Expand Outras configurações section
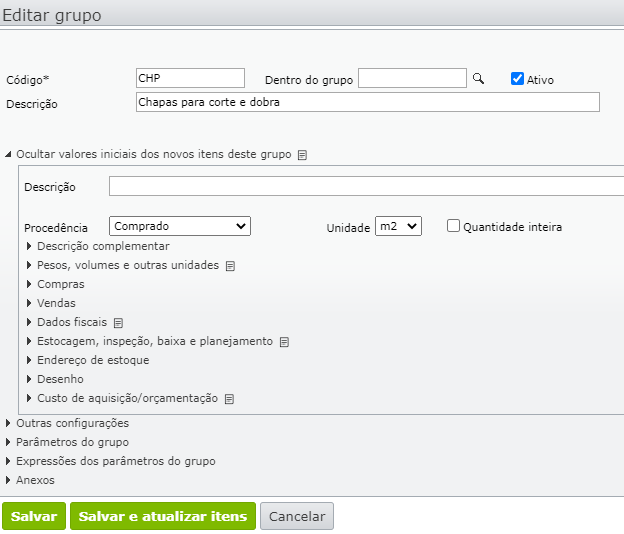The width and height of the screenshot is (624, 534). pos(67,423)
